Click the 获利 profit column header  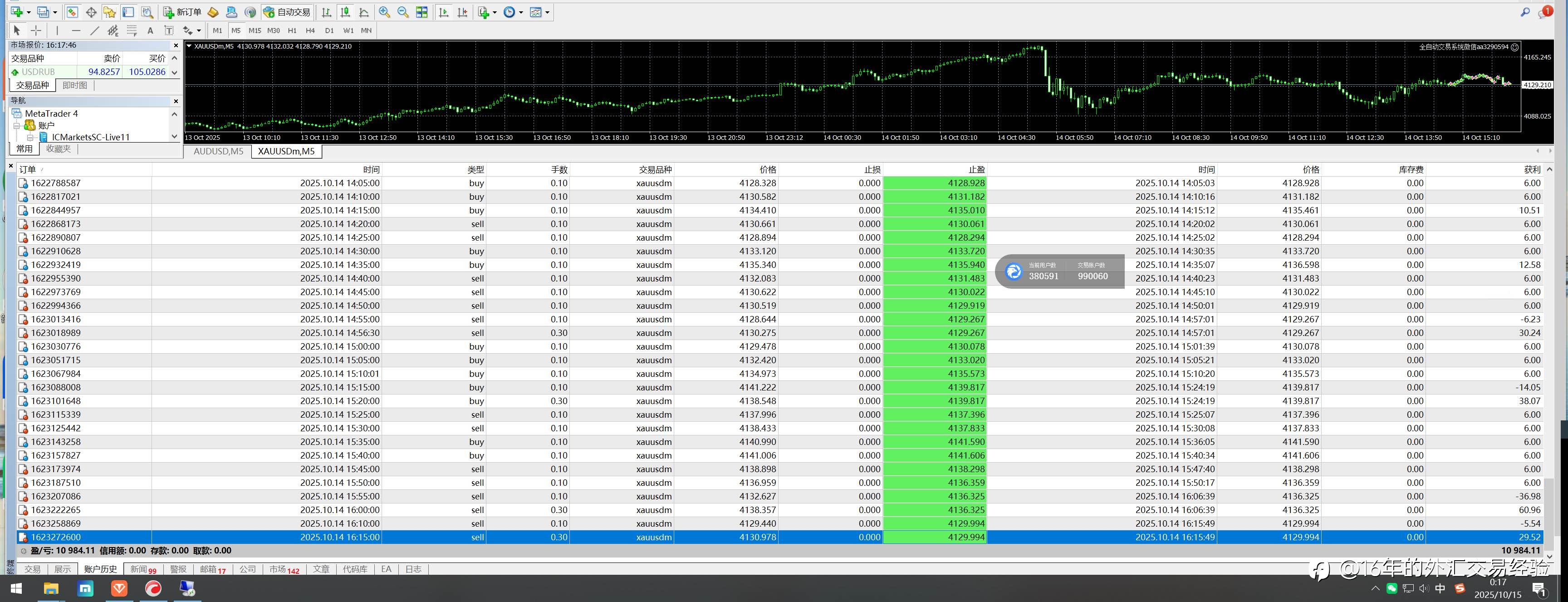click(1532, 169)
